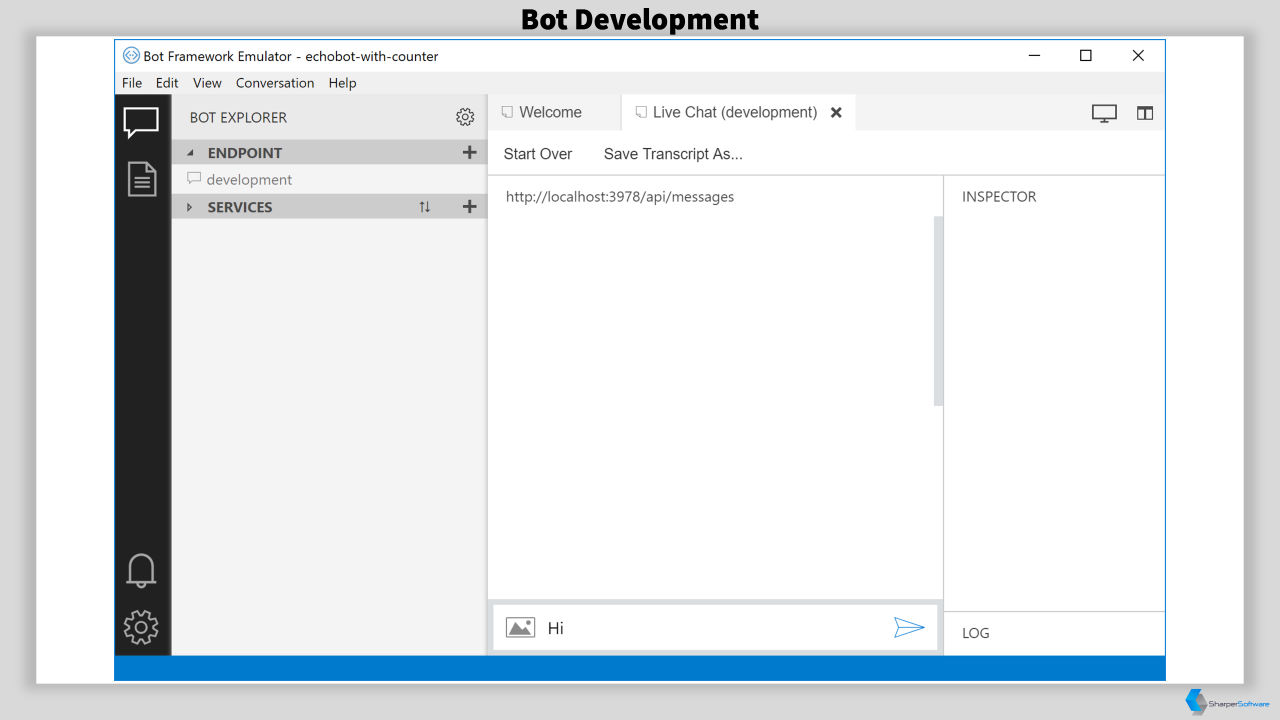Click the BOT EXPLORER heading

(x=238, y=117)
